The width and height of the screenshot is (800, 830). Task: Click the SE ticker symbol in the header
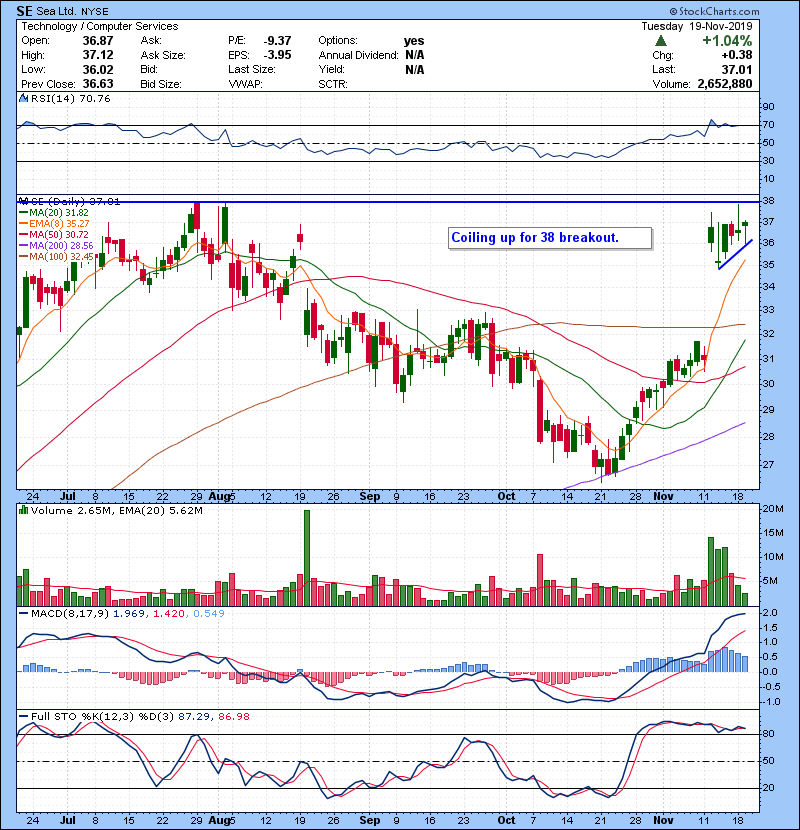(24, 11)
